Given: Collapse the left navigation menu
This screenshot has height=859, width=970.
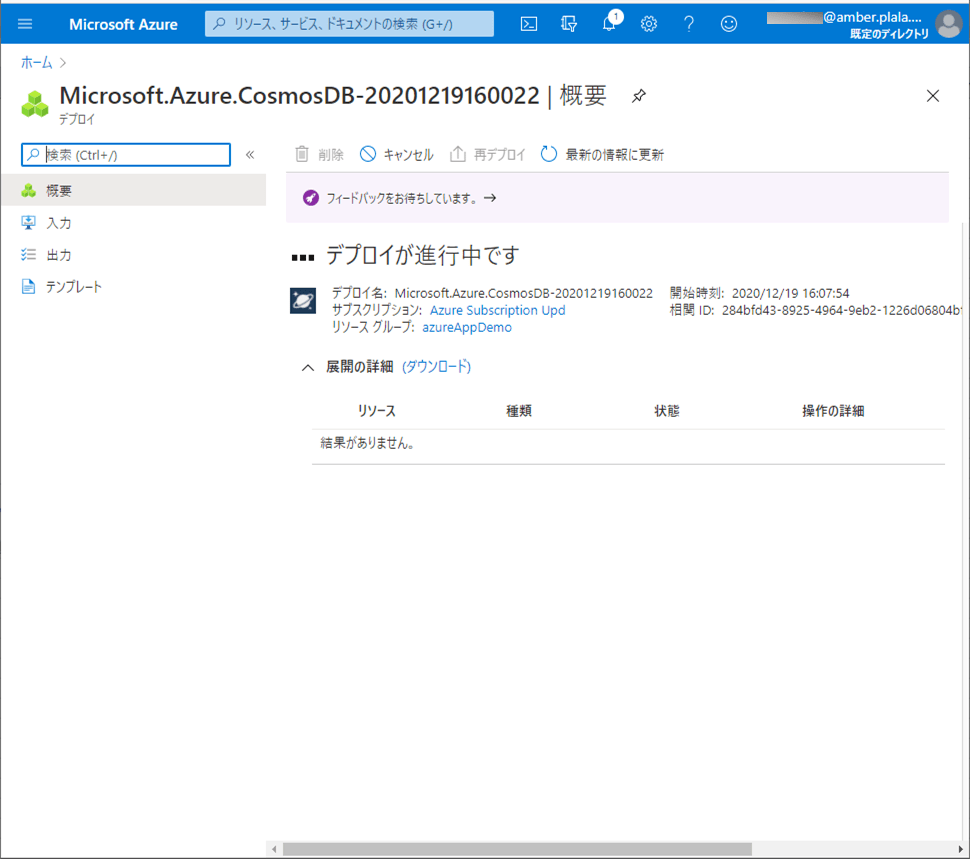Looking at the screenshot, I should click(x=250, y=155).
